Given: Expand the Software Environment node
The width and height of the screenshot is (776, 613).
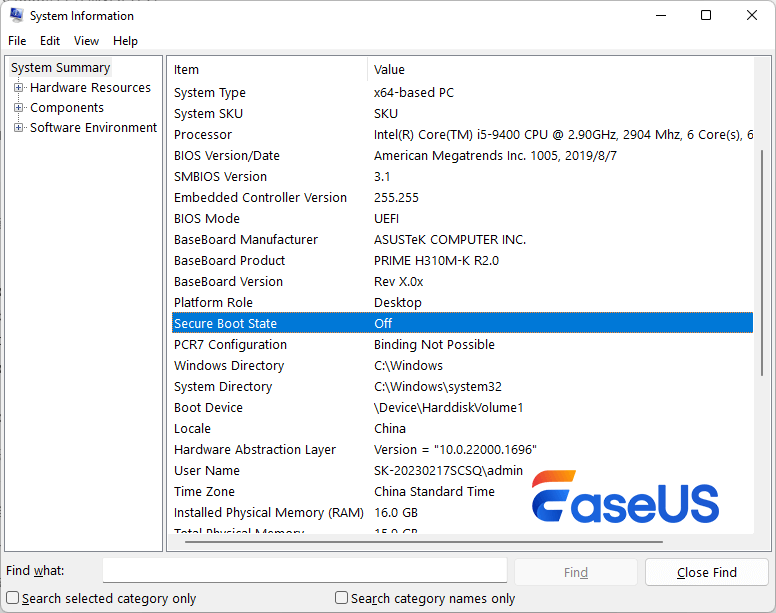Looking at the screenshot, I should coord(18,128).
